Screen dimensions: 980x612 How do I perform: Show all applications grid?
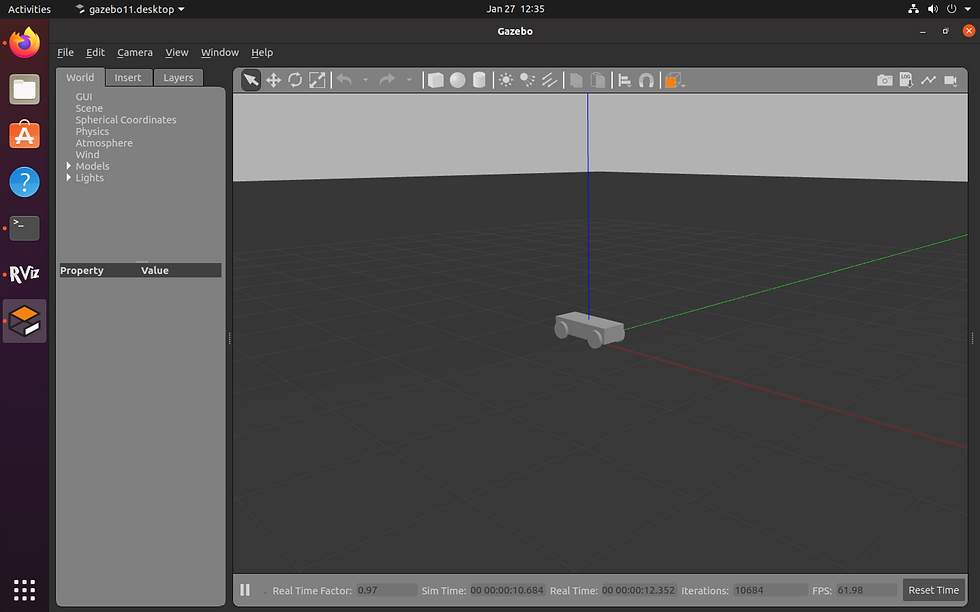[x=24, y=589]
